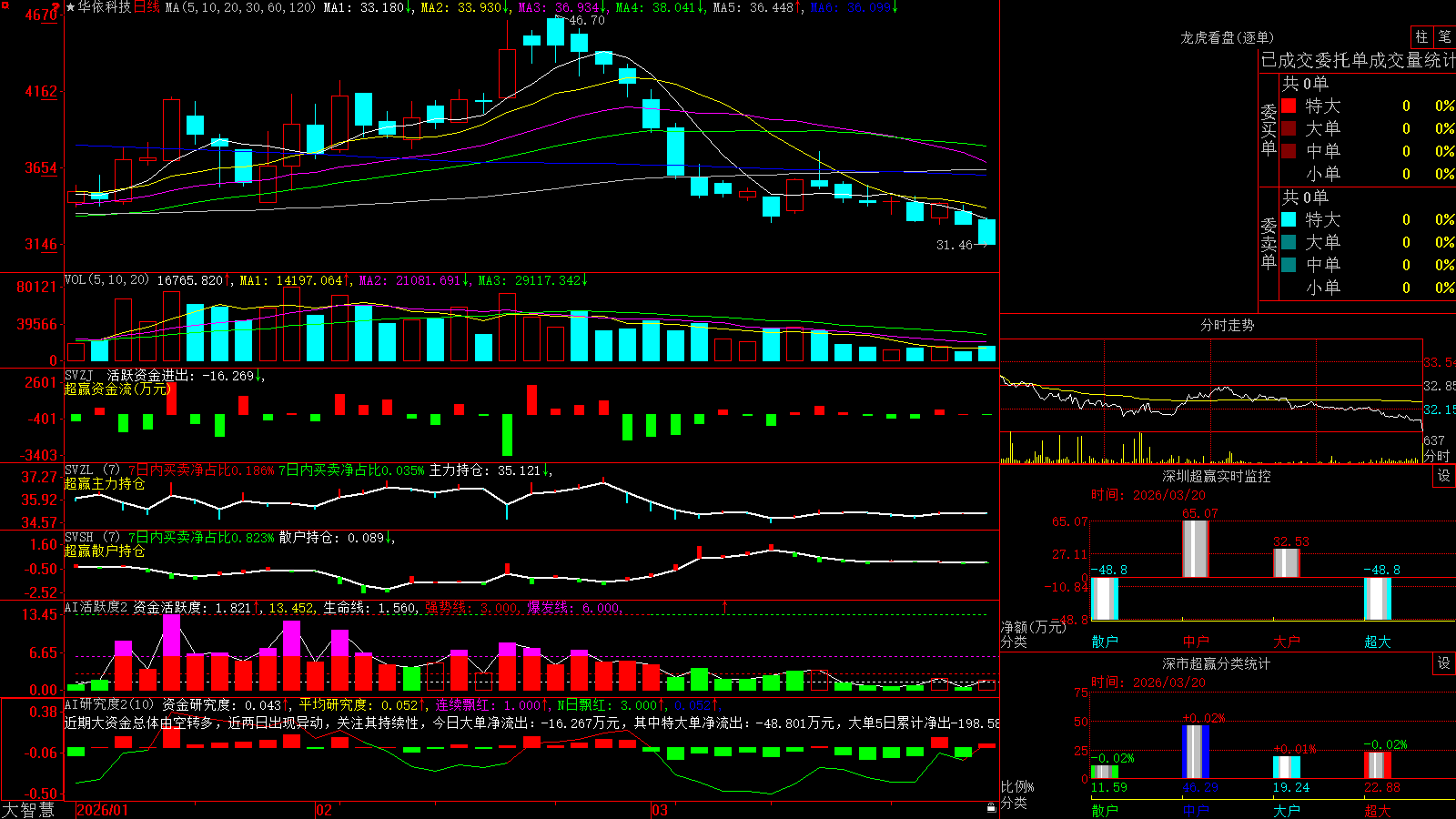This screenshot has width=1456, height=819.
Task: Click the MA(5,10,20,30,60,120) indicator parameters
Action: (240, 7)
